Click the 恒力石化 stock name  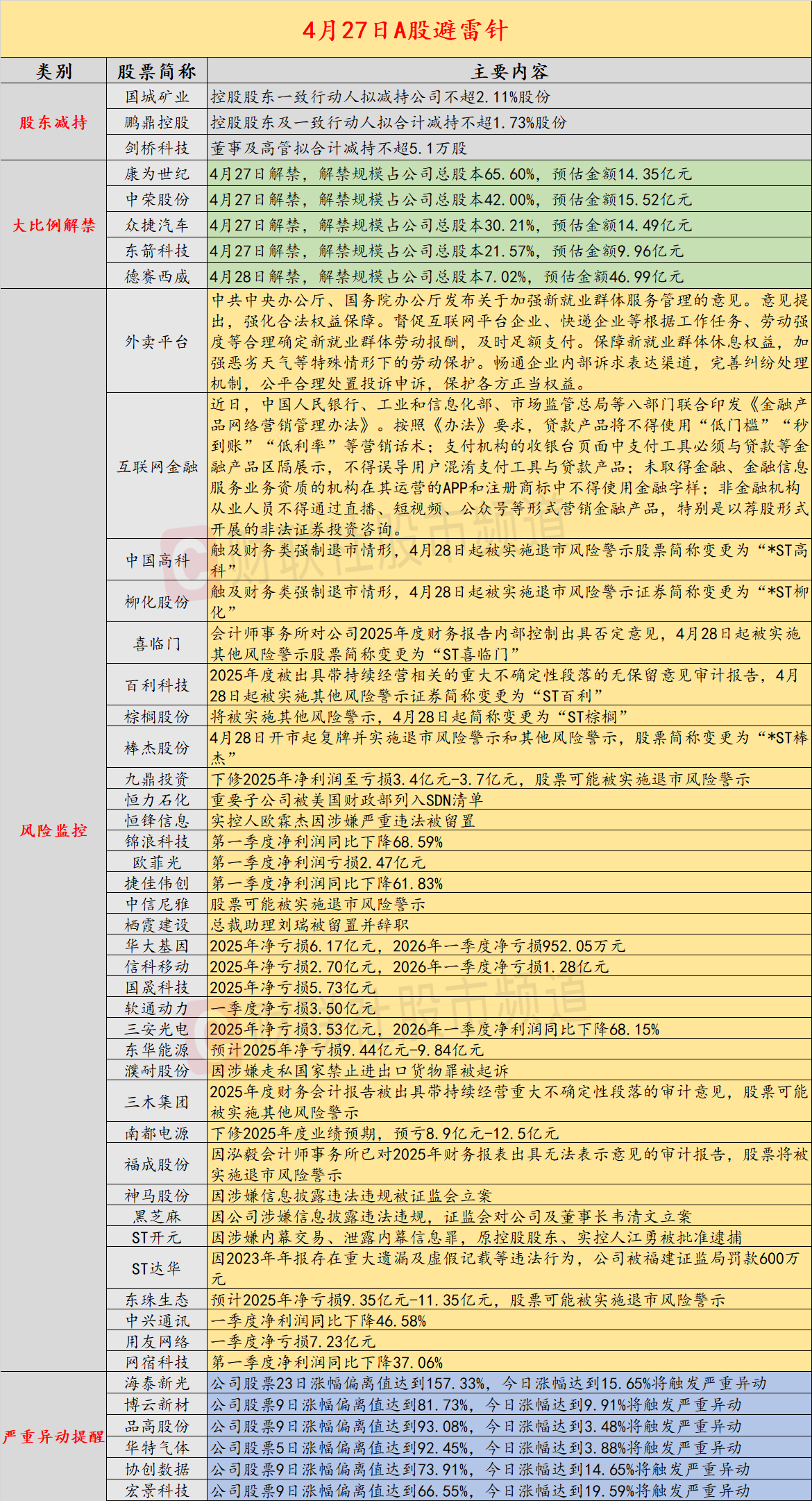click(157, 800)
